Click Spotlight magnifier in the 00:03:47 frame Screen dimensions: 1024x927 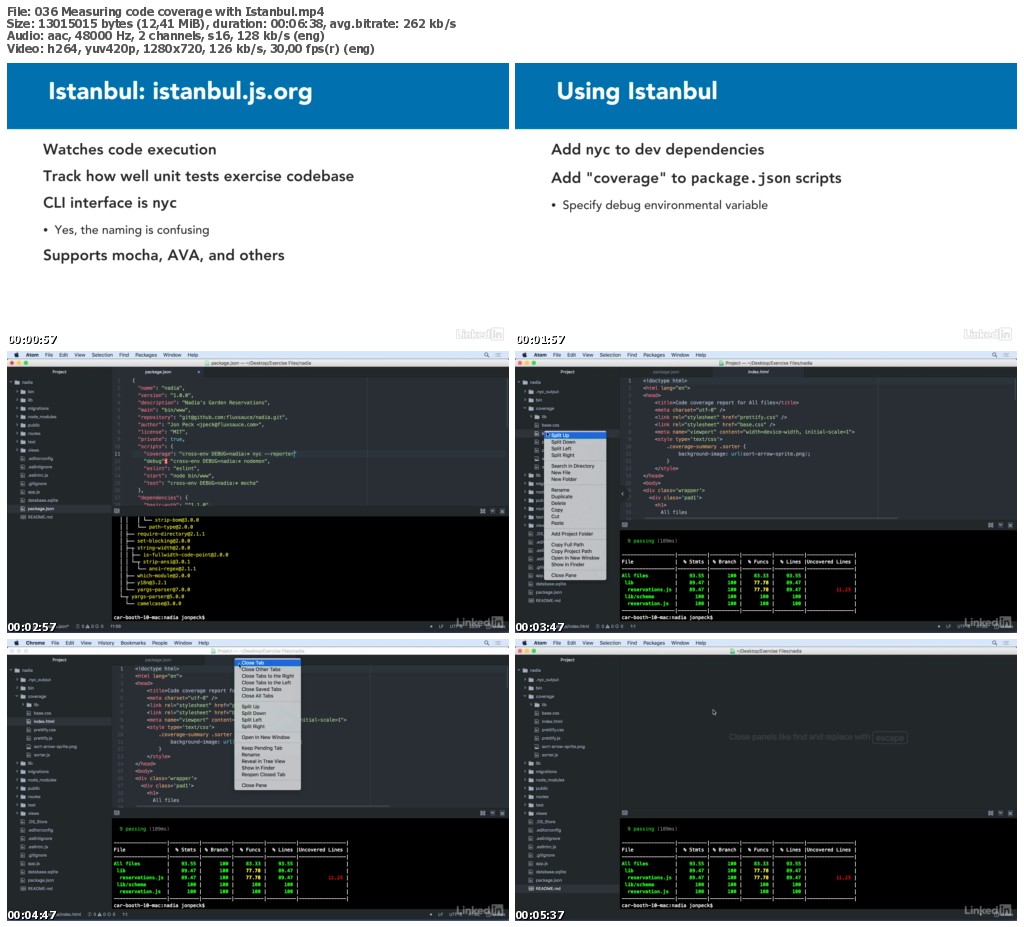[995, 355]
